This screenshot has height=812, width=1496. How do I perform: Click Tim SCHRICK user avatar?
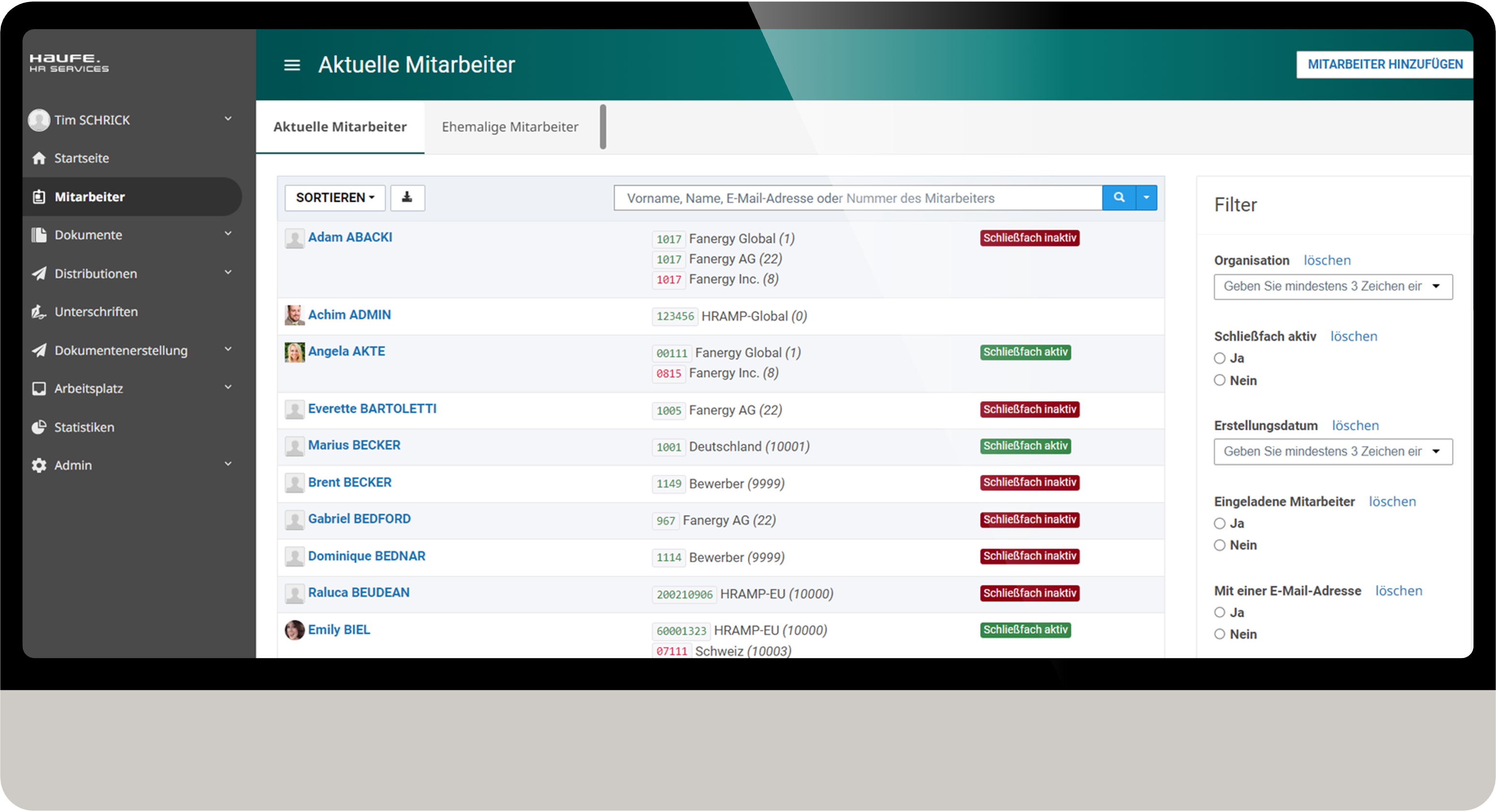coord(39,120)
